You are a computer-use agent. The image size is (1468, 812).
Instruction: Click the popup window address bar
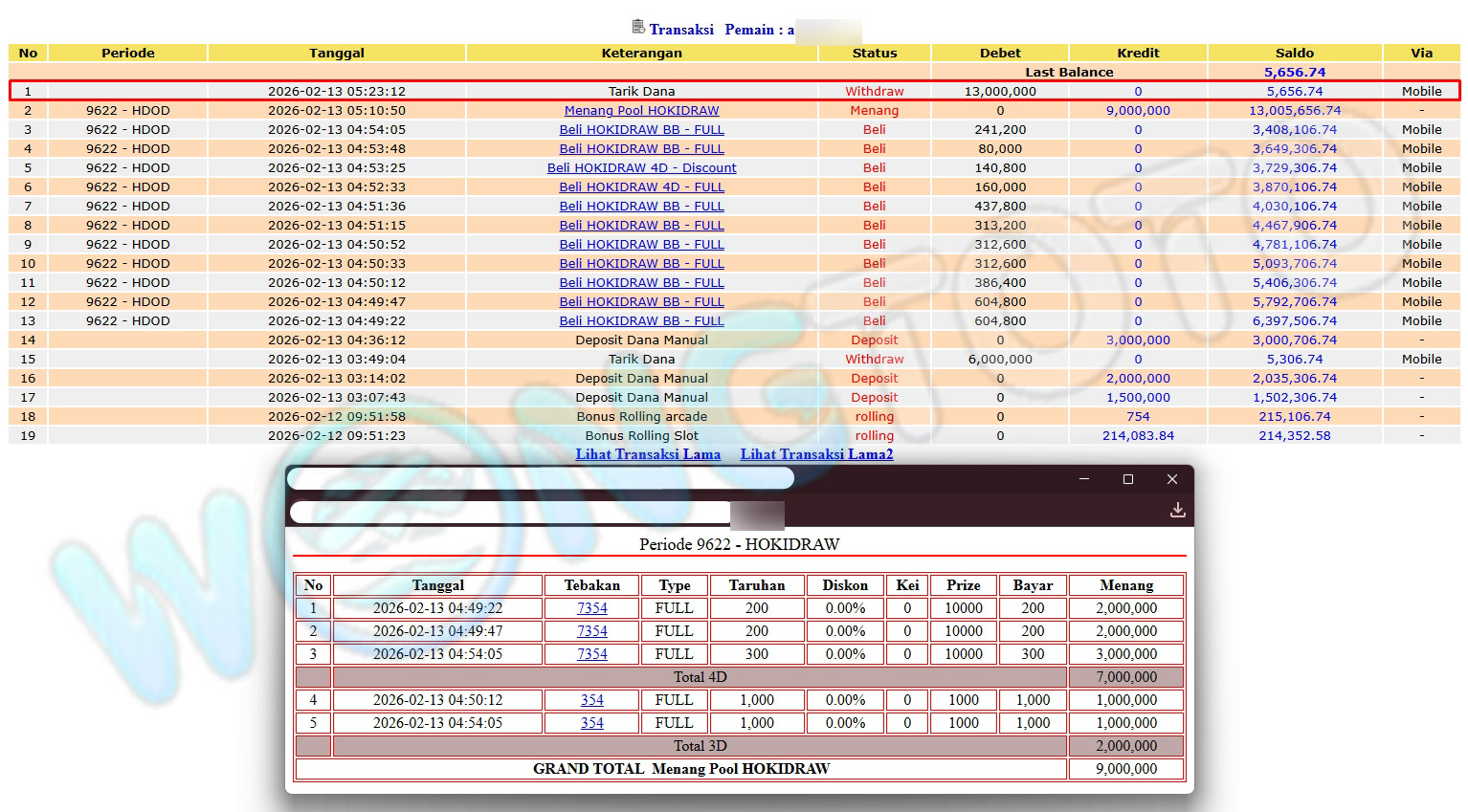pos(509,513)
